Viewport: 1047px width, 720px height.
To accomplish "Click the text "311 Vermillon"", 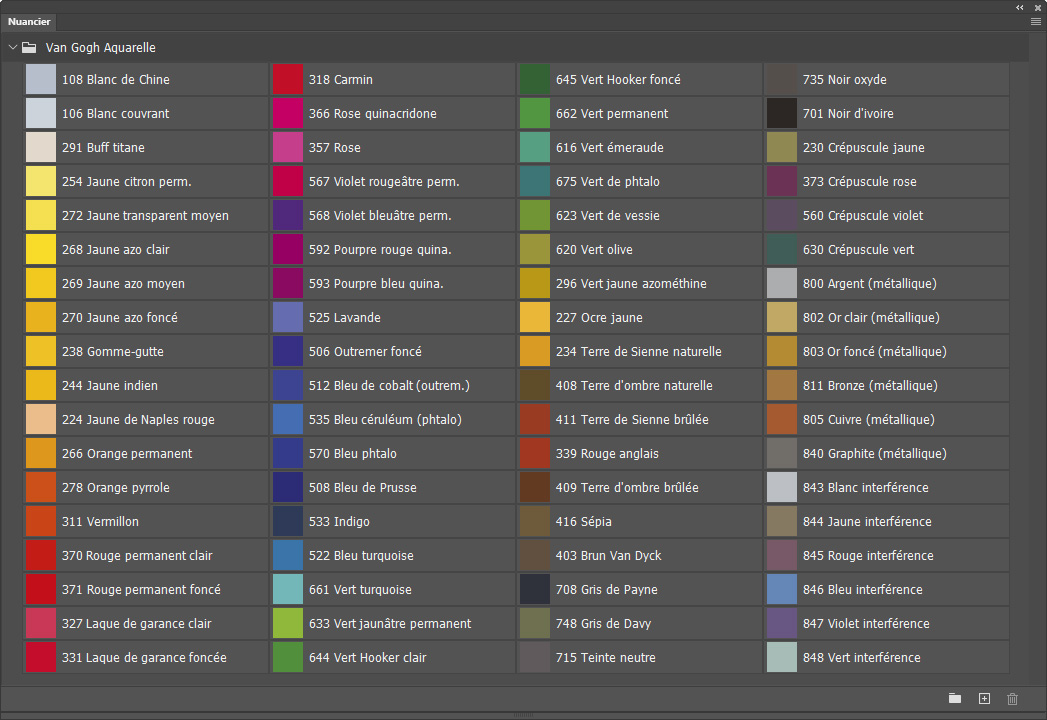I will coord(100,522).
